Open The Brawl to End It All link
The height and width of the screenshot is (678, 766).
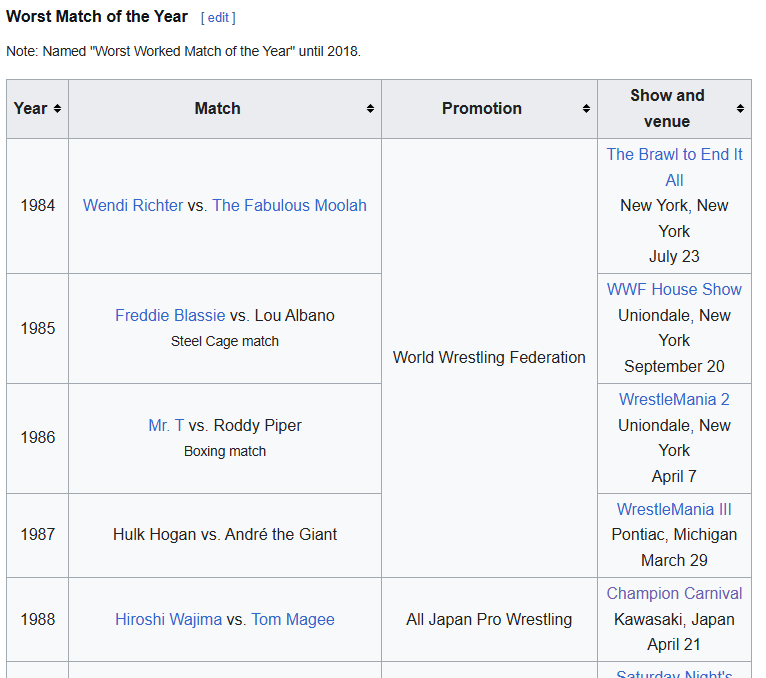(674, 167)
